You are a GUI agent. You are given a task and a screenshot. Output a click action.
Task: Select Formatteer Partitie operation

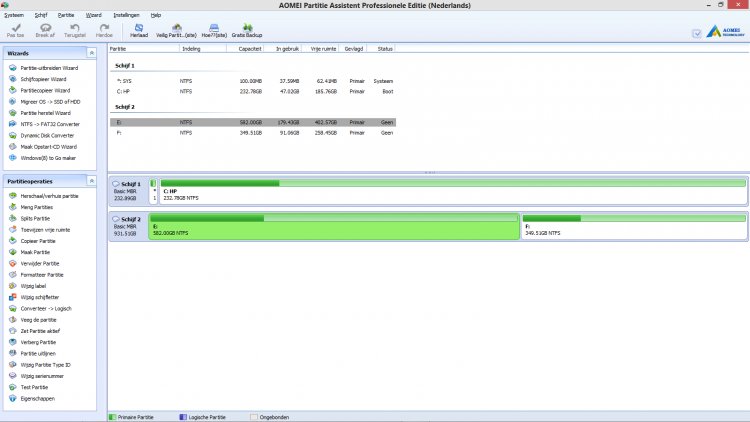click(42, 274)
